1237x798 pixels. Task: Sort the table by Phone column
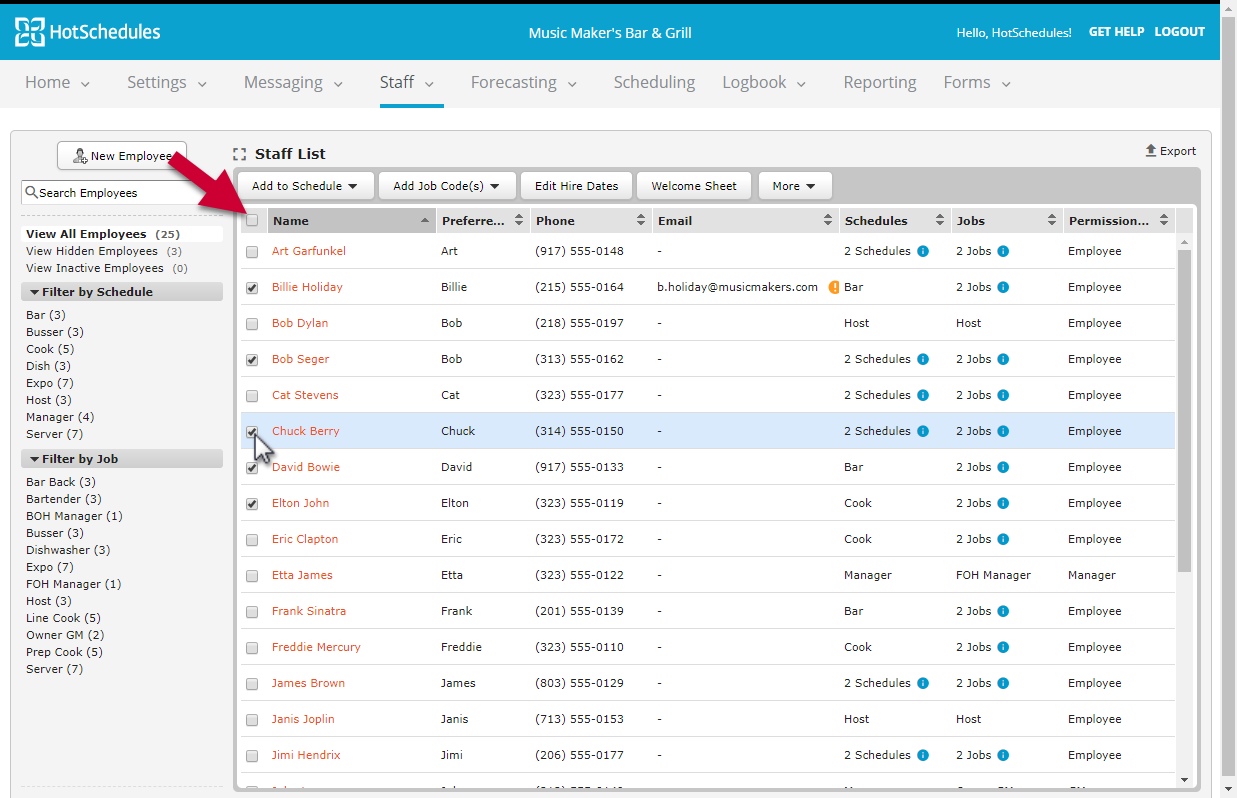tap(590, 221)
